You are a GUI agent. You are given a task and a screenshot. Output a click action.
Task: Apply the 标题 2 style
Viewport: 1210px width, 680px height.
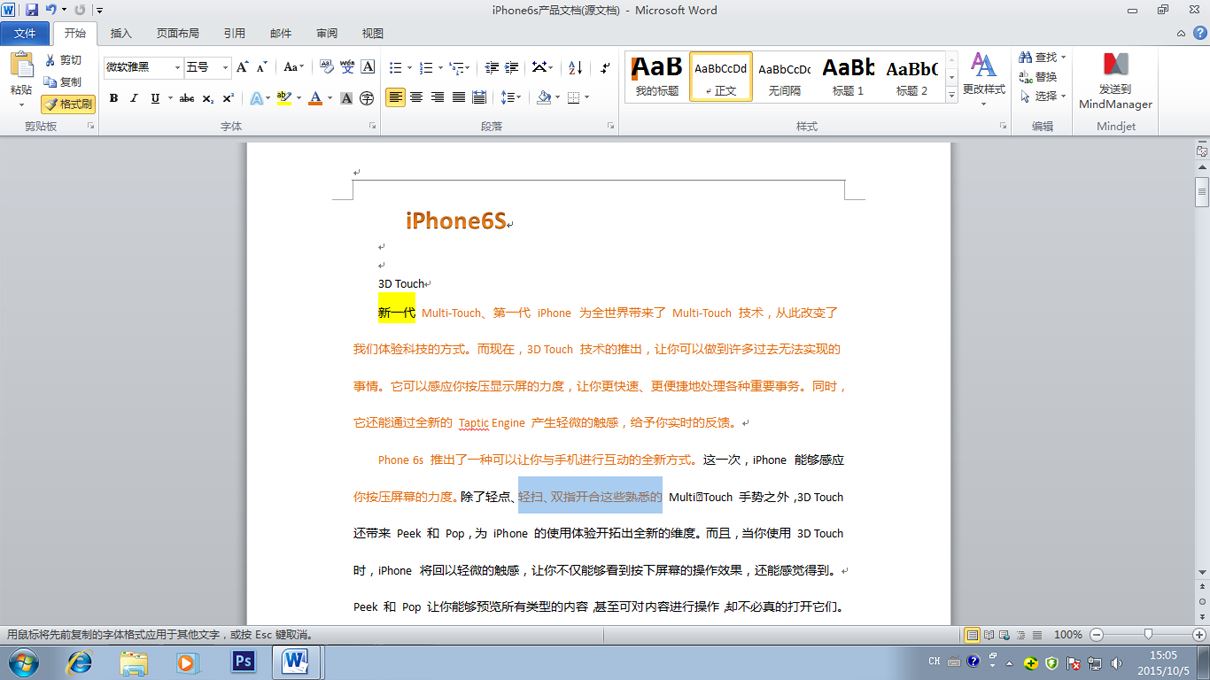(x=911, y=77)
